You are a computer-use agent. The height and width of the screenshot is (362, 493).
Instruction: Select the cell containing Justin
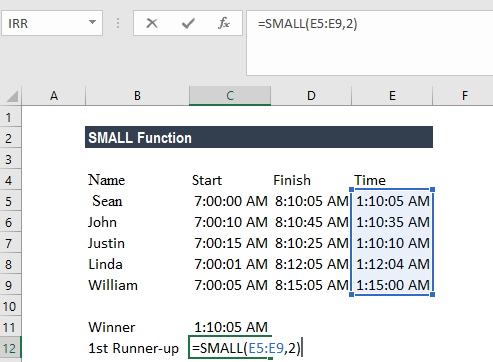point(137,243)
